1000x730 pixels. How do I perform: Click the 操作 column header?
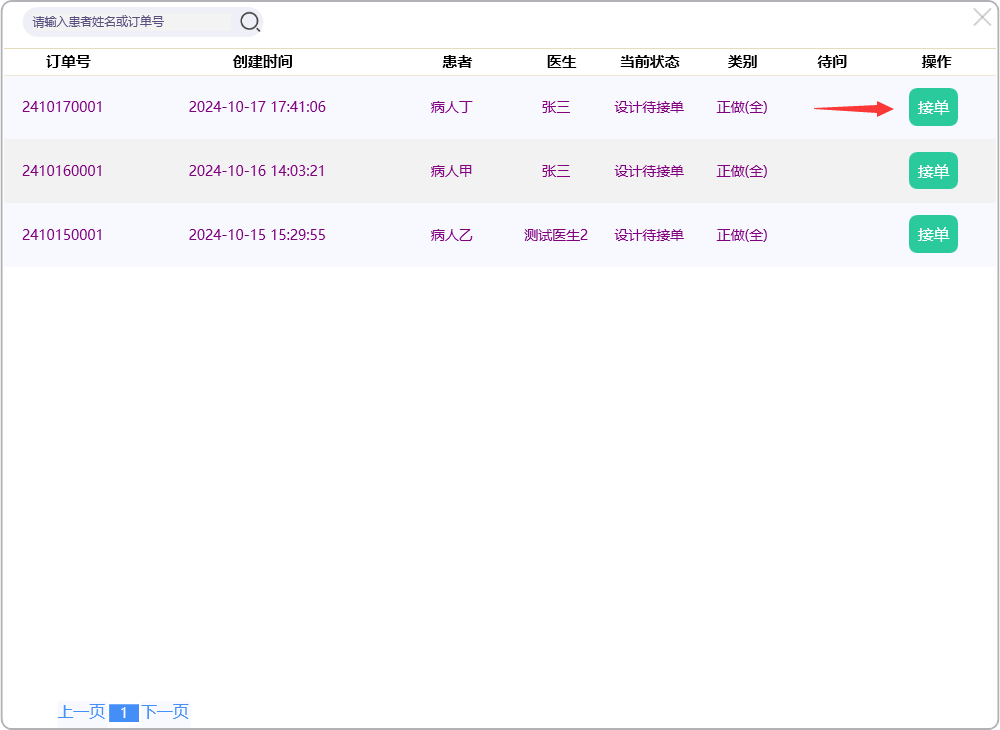point(936,62)
